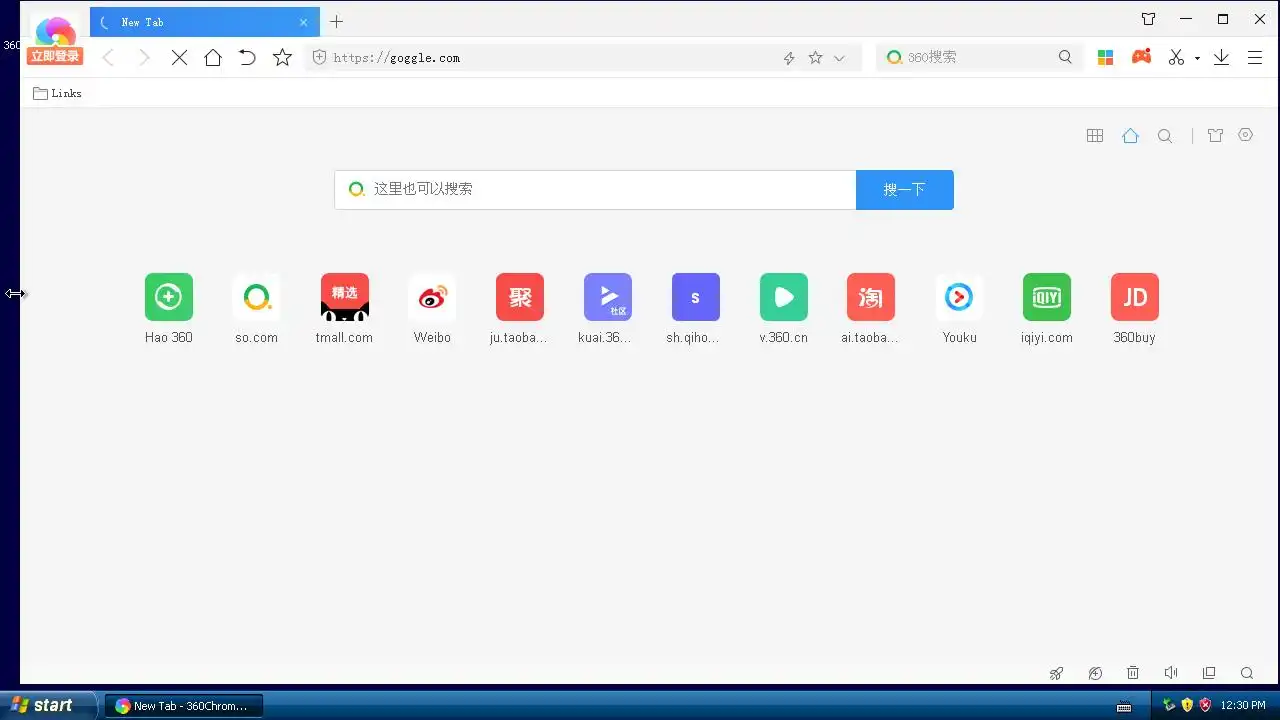Open the colorful app store grid icon
The height and width of the screenshot is (720, 1280).
click(x=1105, y=58)
